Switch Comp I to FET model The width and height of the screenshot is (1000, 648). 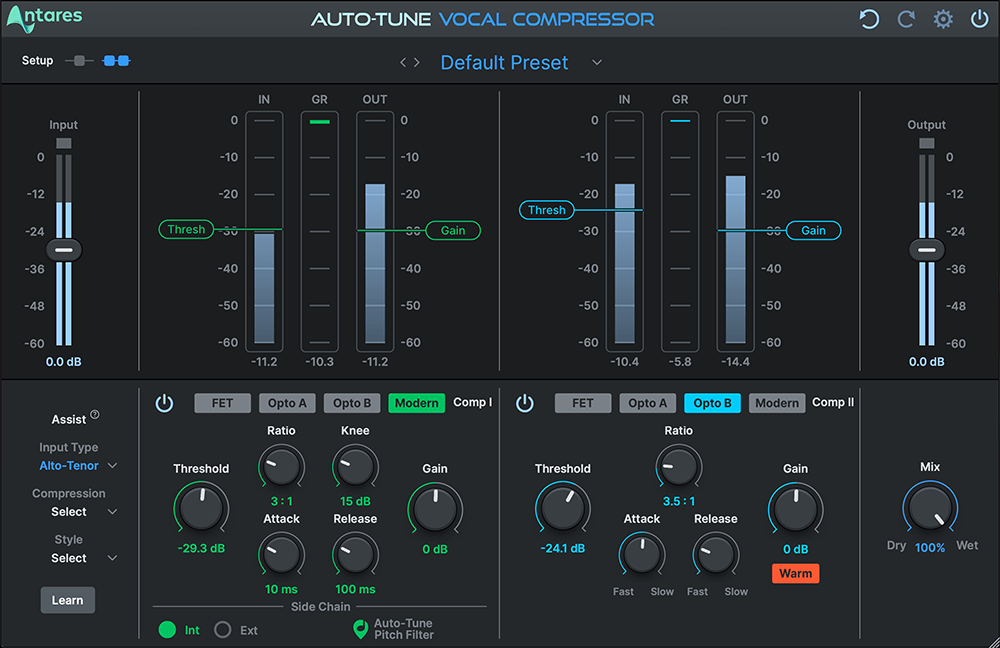222,402
